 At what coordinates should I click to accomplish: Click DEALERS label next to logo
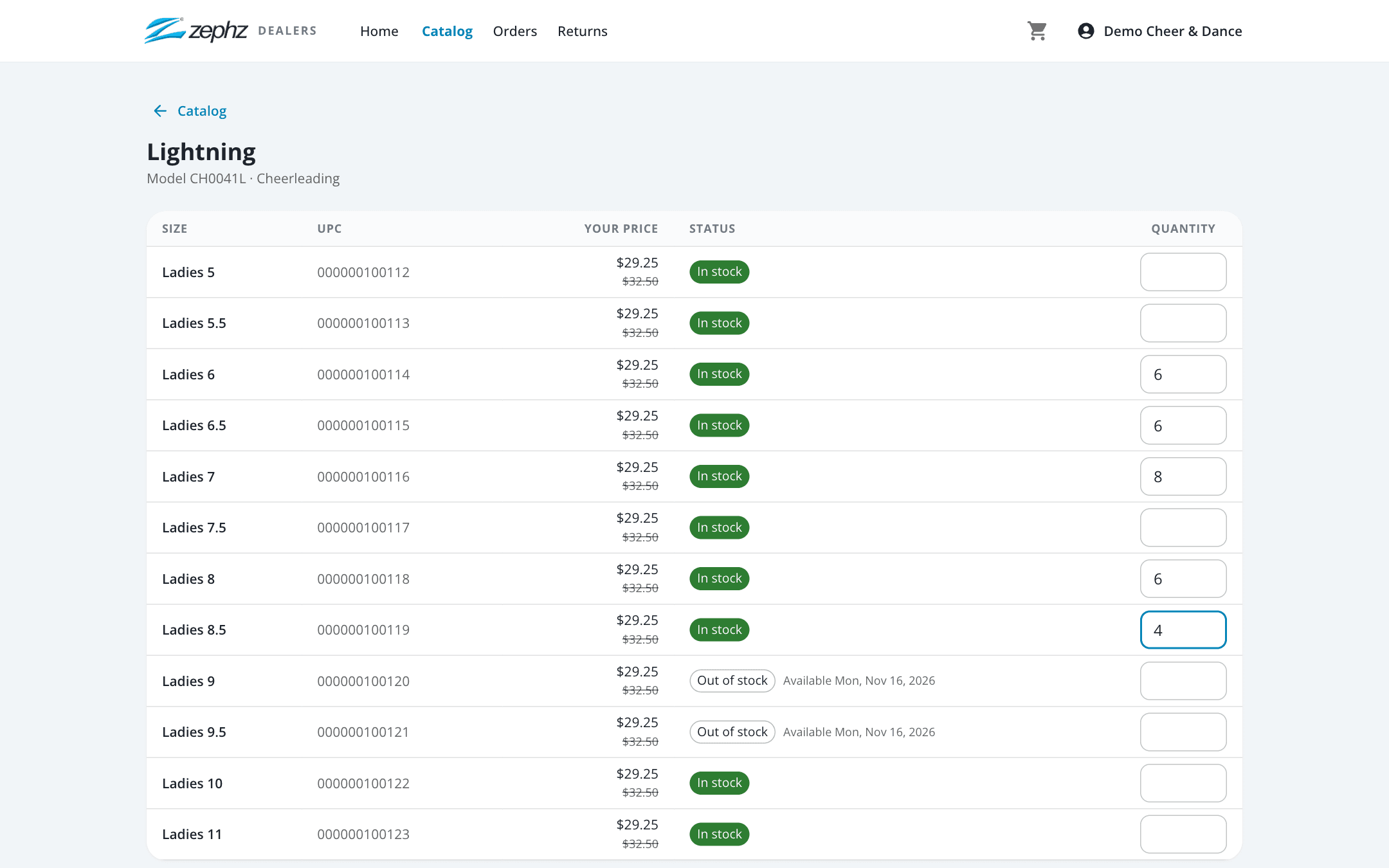[x=287, y=31]
